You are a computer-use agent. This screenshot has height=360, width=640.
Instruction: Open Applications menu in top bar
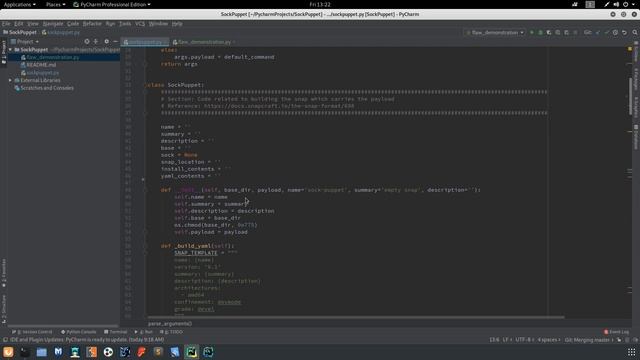[x=19, y=4]
